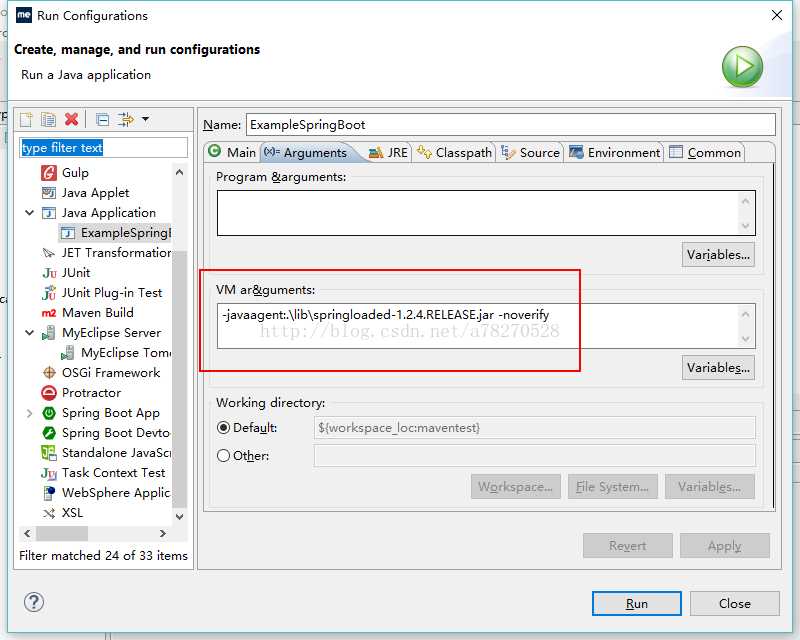This screenshot has width=800, height=640.
Task: Click the Spring Boot App icon
Action: pyautogui.click(x=49, y=413)
